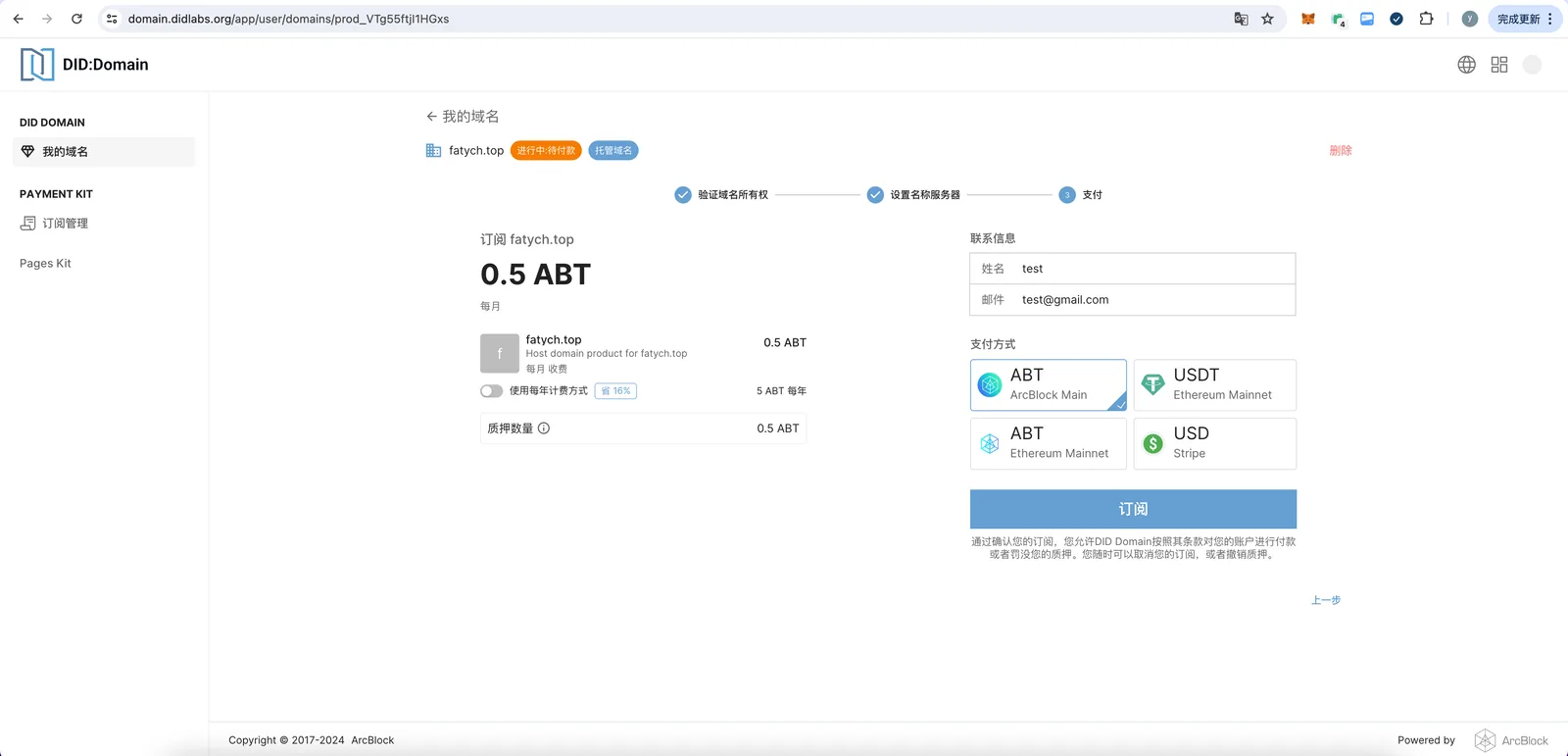Open 订阅管理 in the sidebar

pos(104,224)
